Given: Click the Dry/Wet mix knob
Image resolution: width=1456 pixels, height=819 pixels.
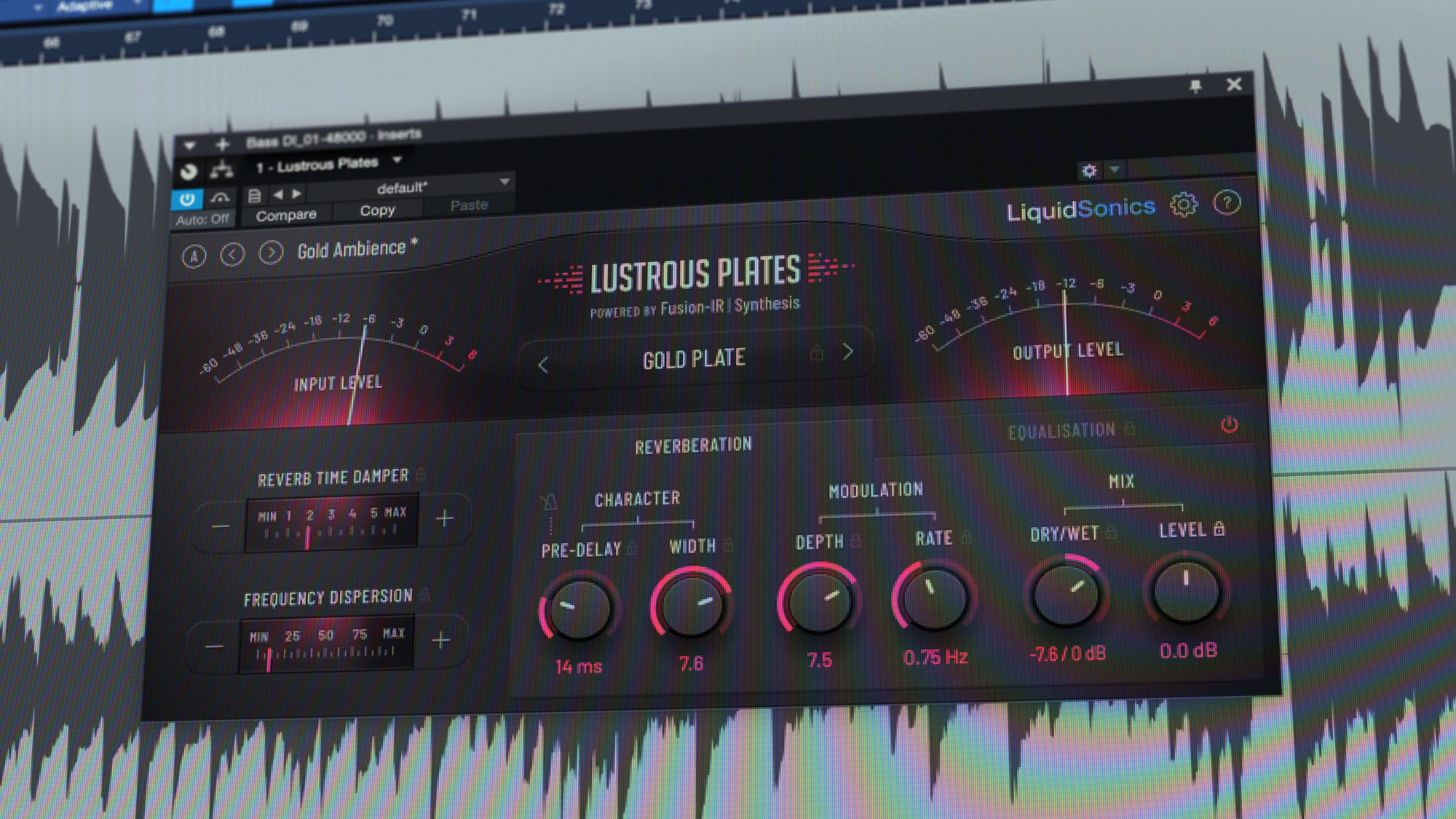Looking at the screenshot, I should click(1067, 594).
